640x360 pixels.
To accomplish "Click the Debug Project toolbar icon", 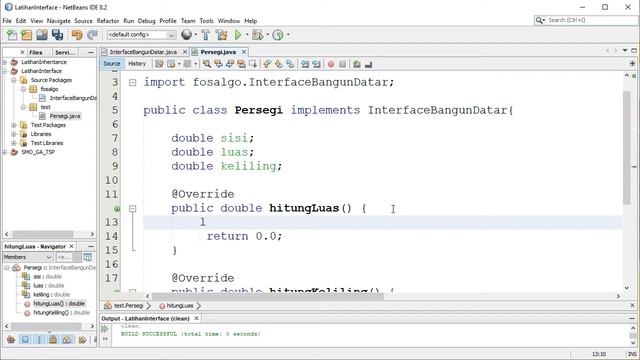I will click(x=258, y=35).
